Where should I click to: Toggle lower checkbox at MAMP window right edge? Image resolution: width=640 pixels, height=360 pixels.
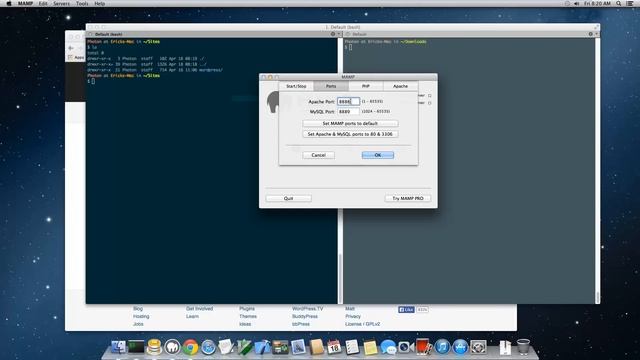click(429, 103)
